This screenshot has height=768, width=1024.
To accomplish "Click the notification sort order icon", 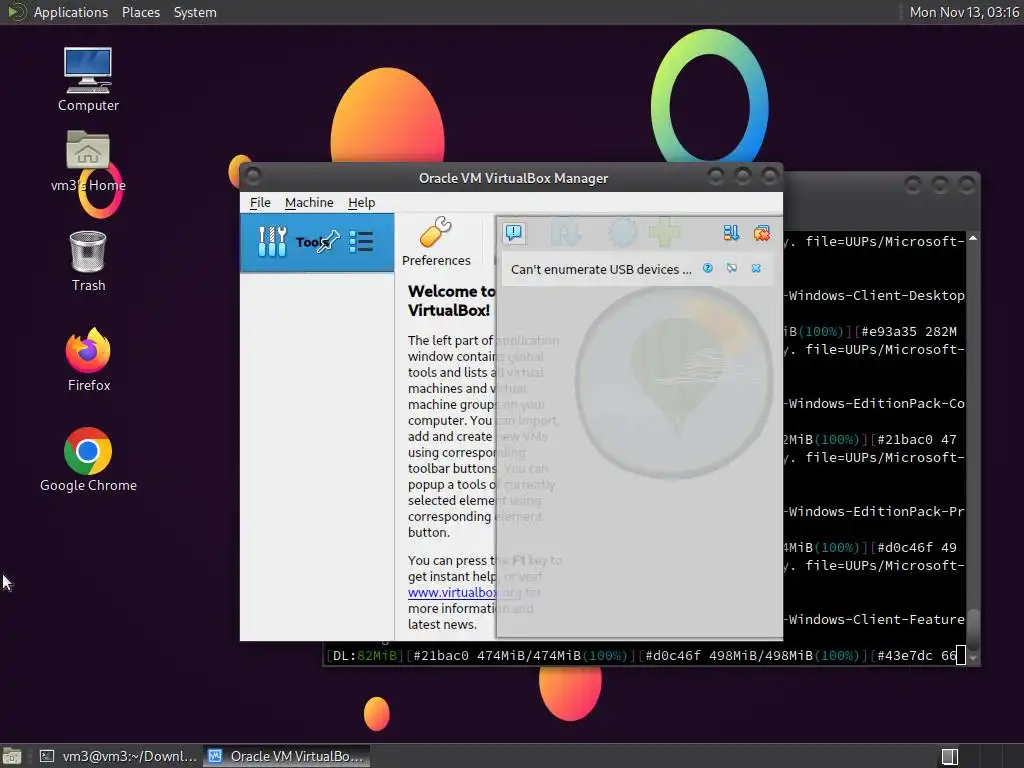I will coord(731,232).
